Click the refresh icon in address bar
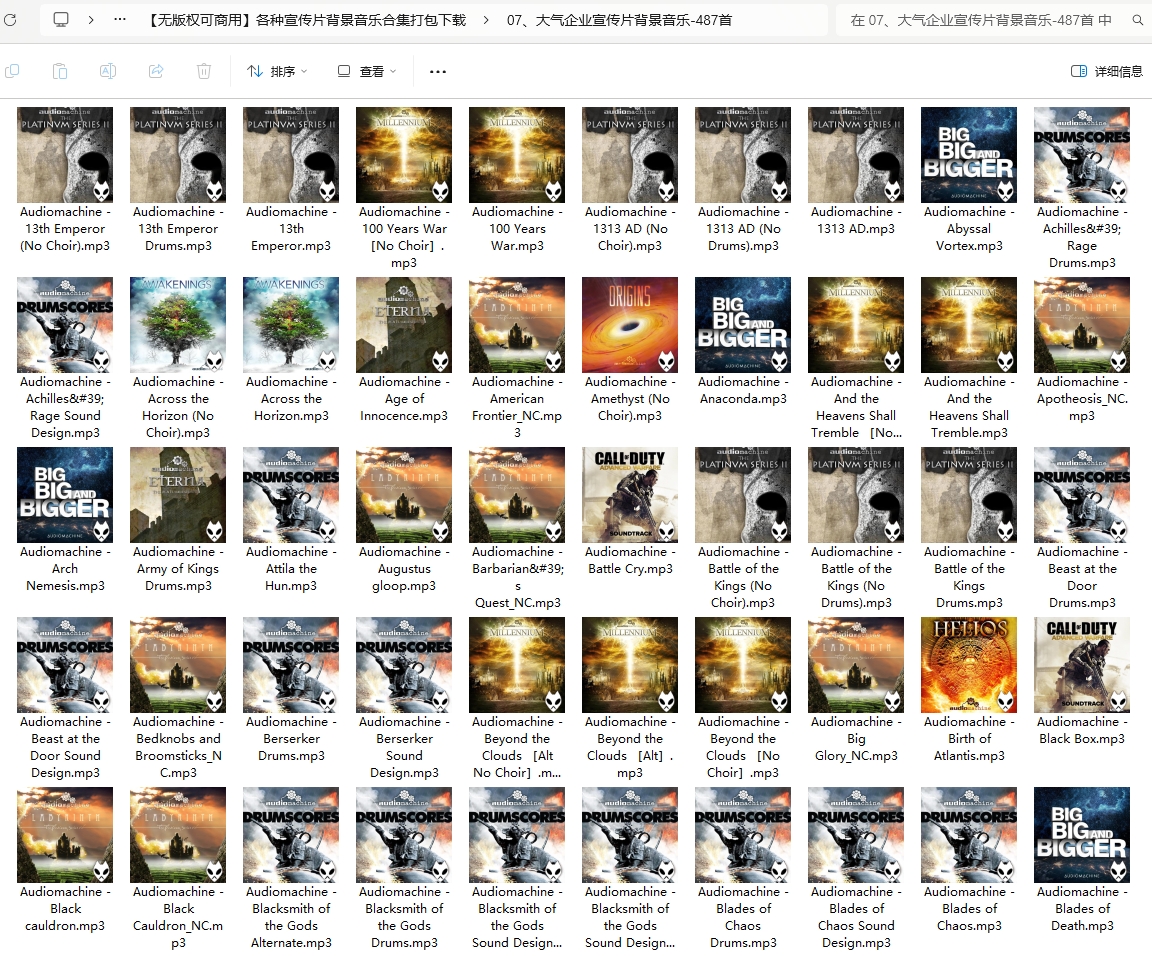The image size is (1152, 956). 8,19
